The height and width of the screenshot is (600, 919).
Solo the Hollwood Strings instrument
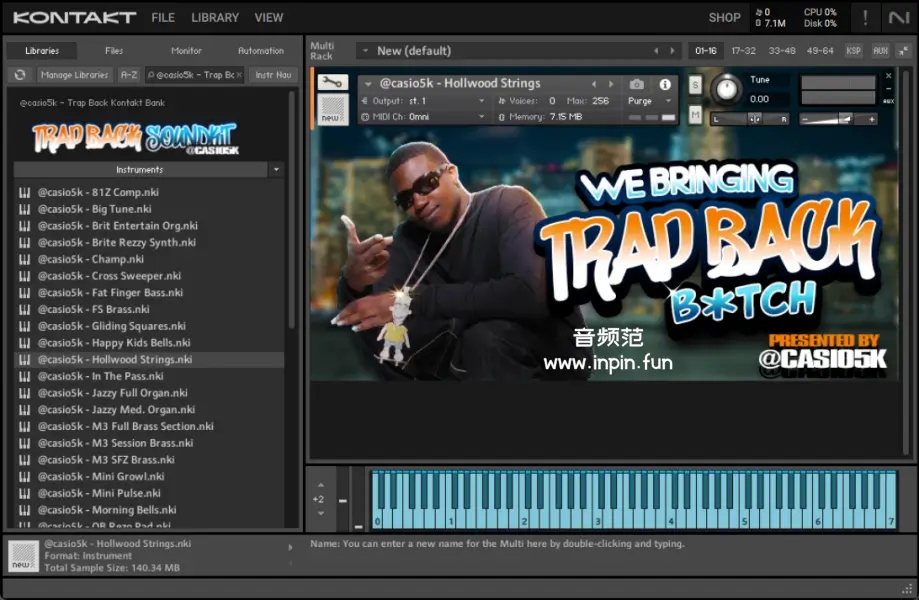(x=695, y=86)
